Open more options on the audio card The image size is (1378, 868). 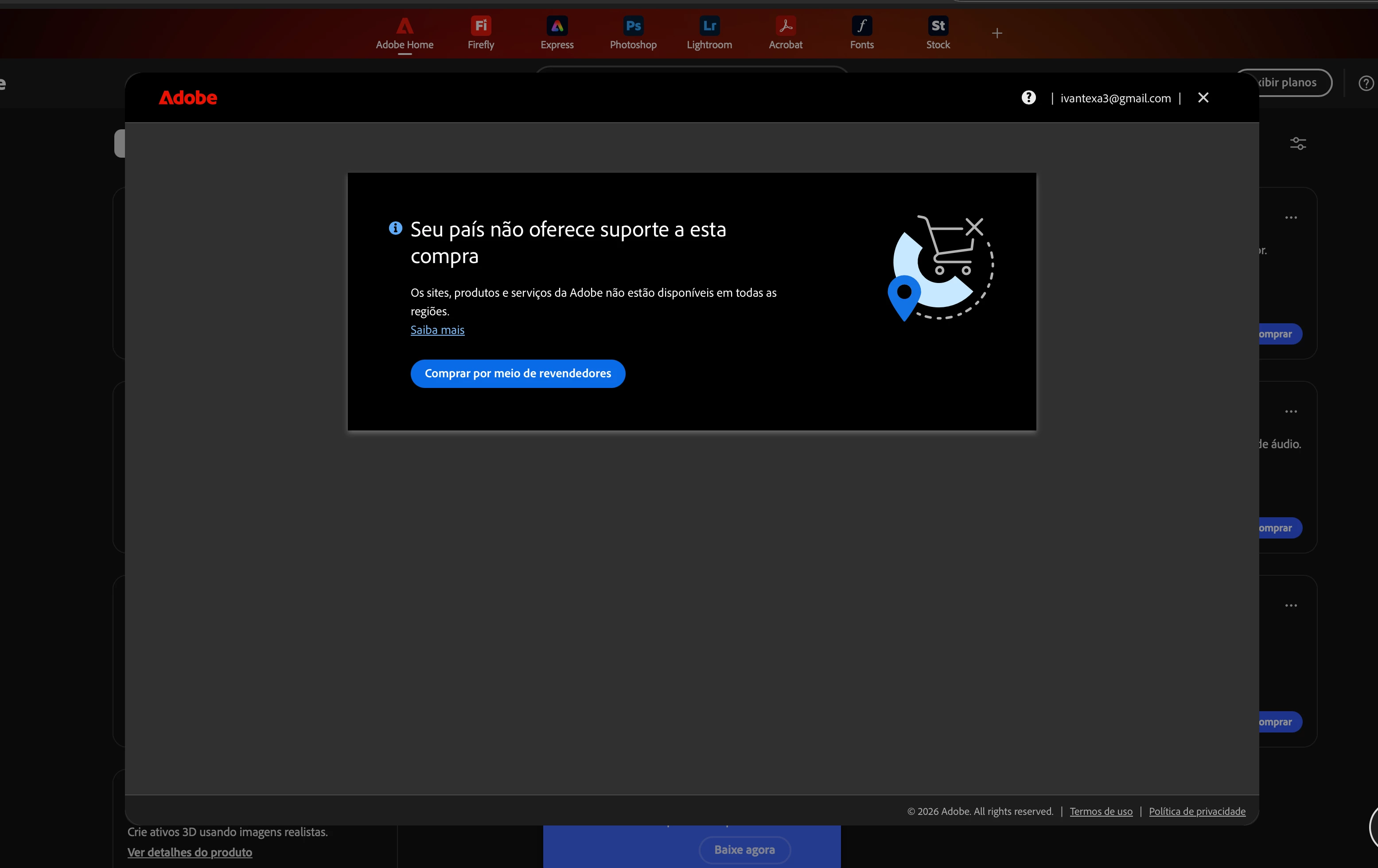tap(1291, 412)
